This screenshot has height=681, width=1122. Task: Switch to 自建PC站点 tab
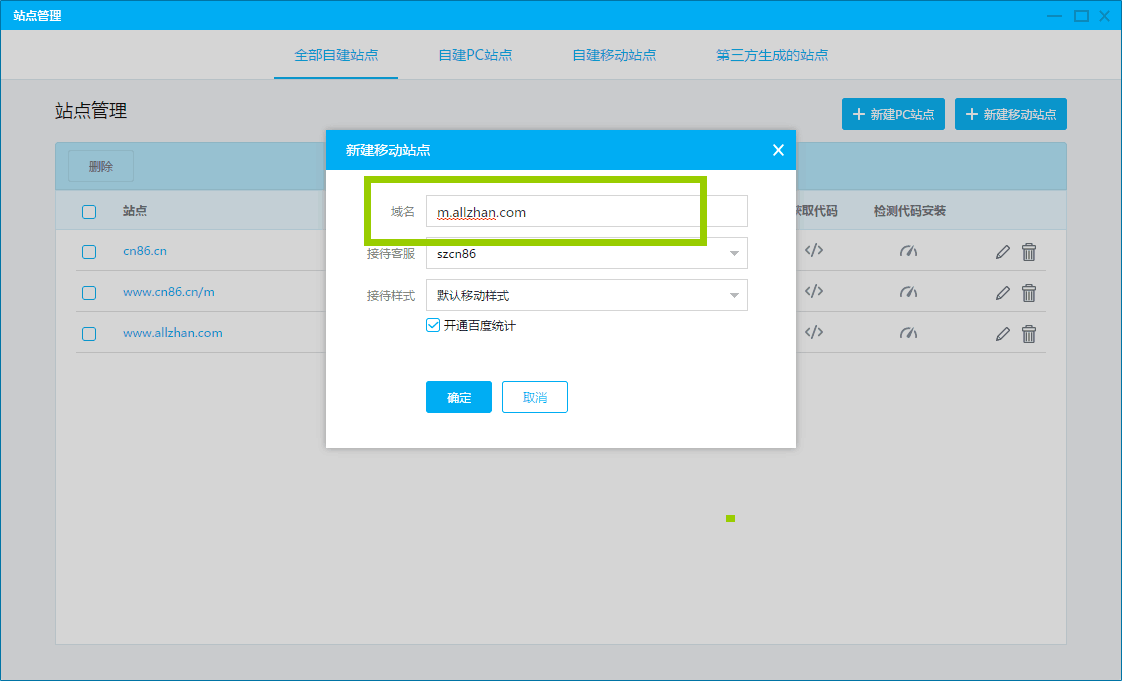click(x=475, y=55)
